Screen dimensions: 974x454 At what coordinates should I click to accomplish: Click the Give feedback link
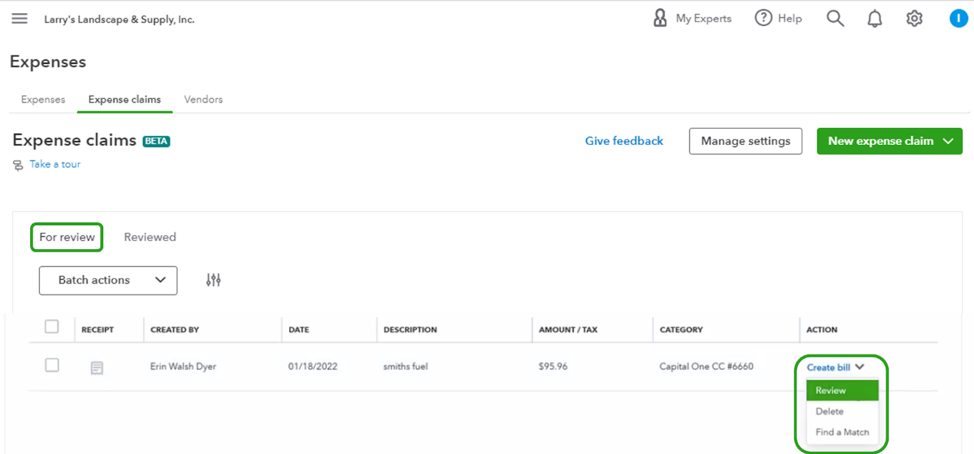click(624, 141)
